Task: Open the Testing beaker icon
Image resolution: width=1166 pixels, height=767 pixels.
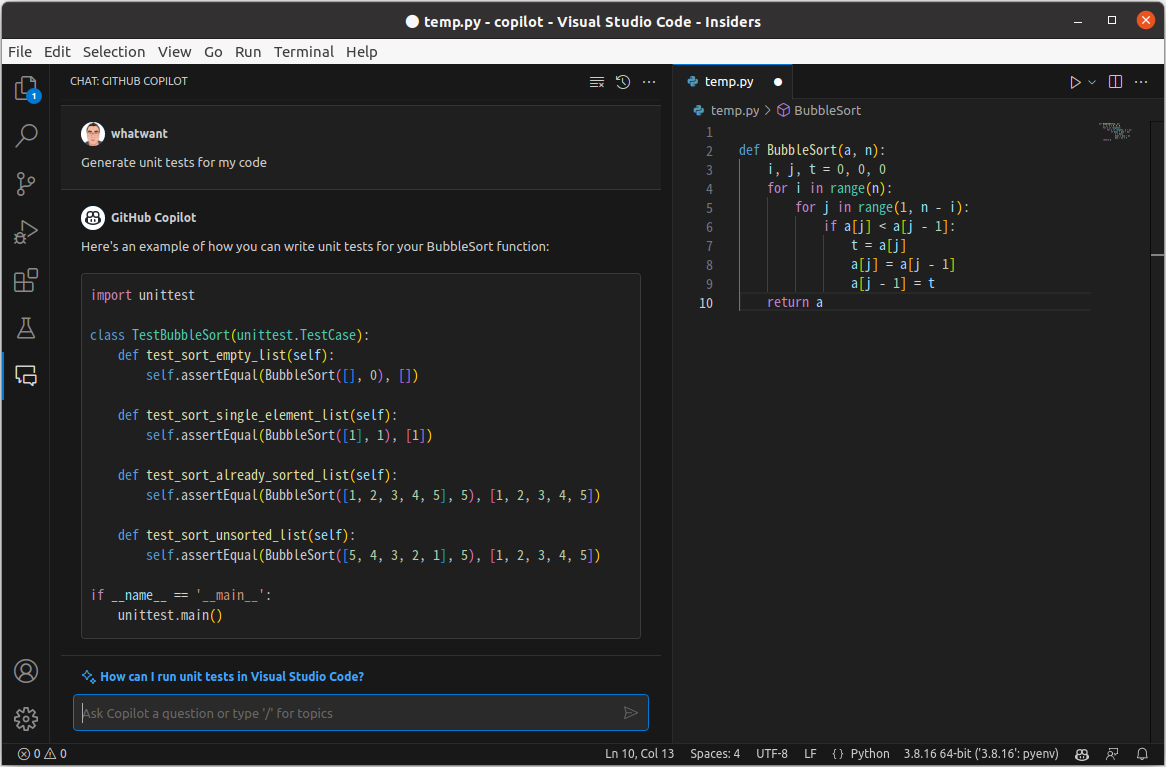Action: [x=26, y=328]
